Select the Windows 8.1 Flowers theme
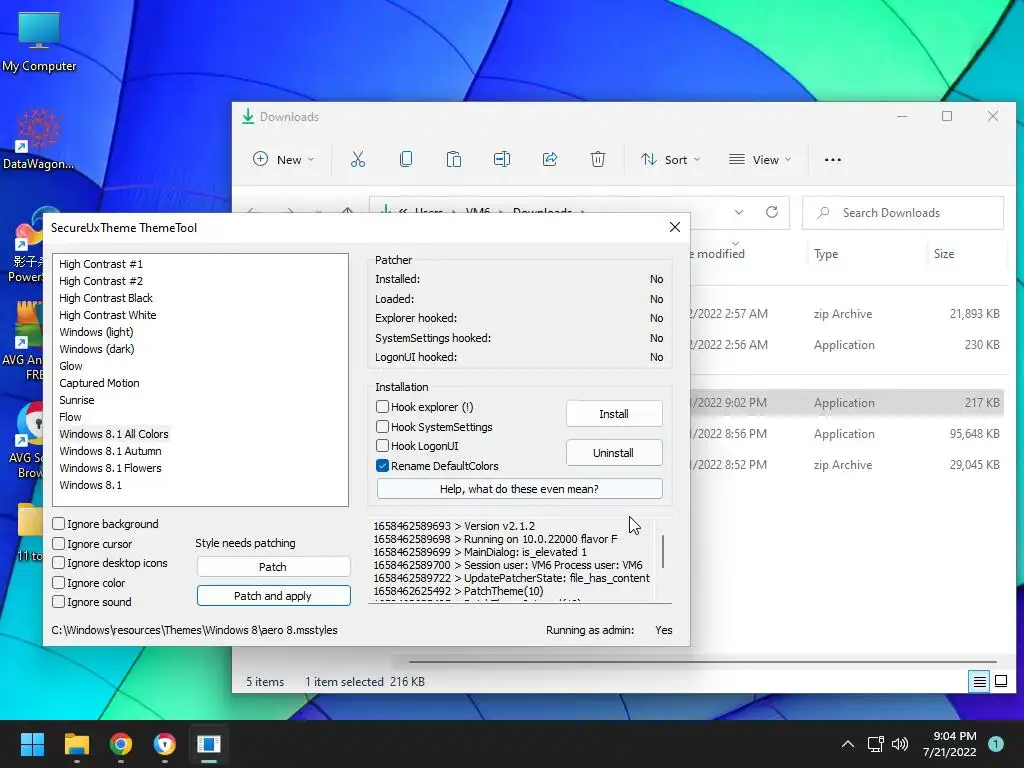 110,468
